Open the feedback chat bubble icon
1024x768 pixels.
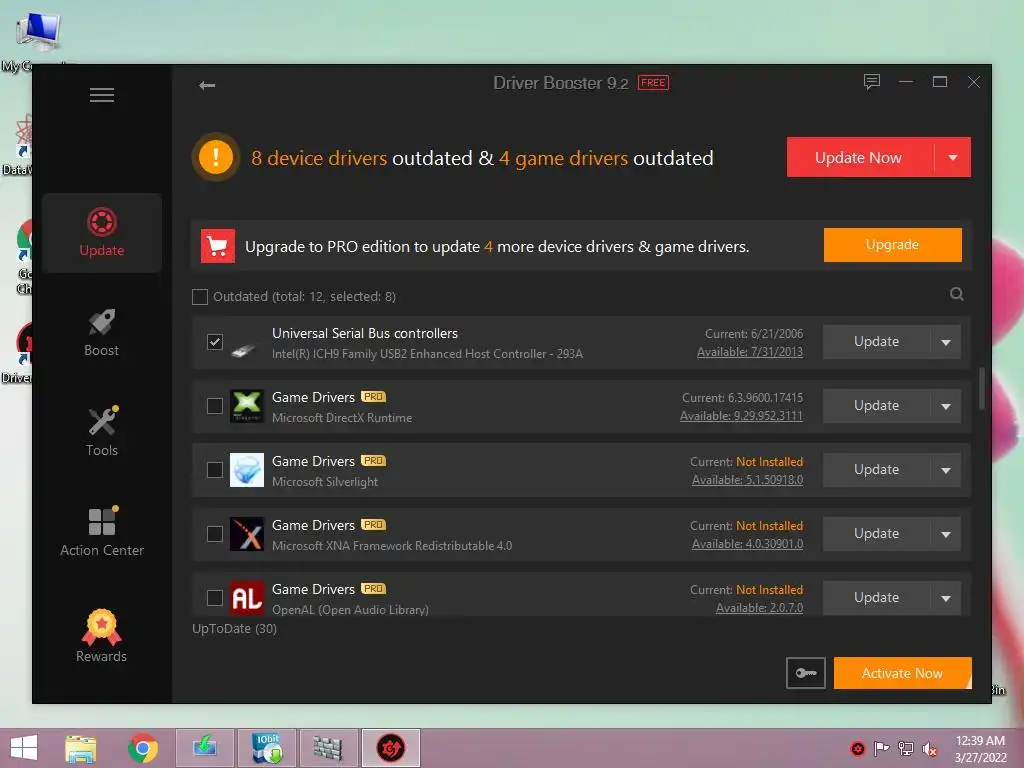[x=872, y=82]
